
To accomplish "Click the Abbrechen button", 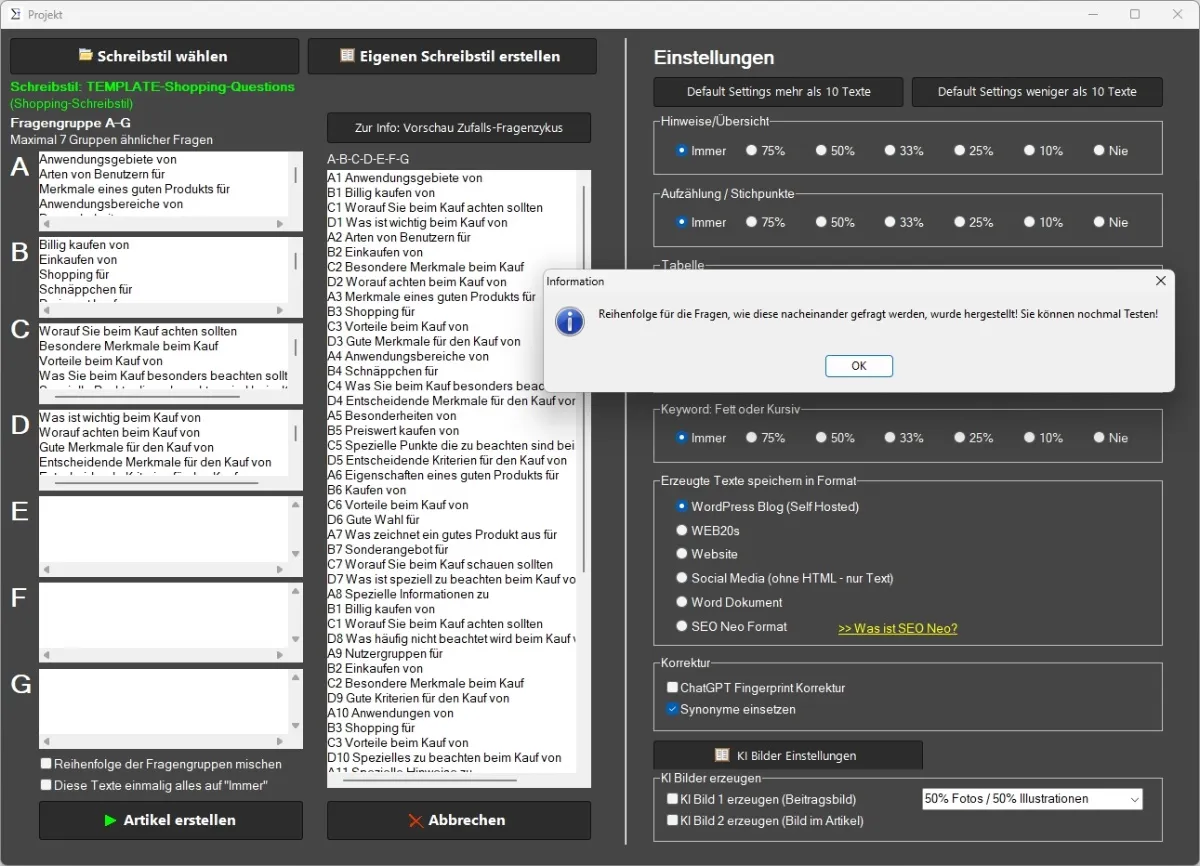I will tap(459, 820).
